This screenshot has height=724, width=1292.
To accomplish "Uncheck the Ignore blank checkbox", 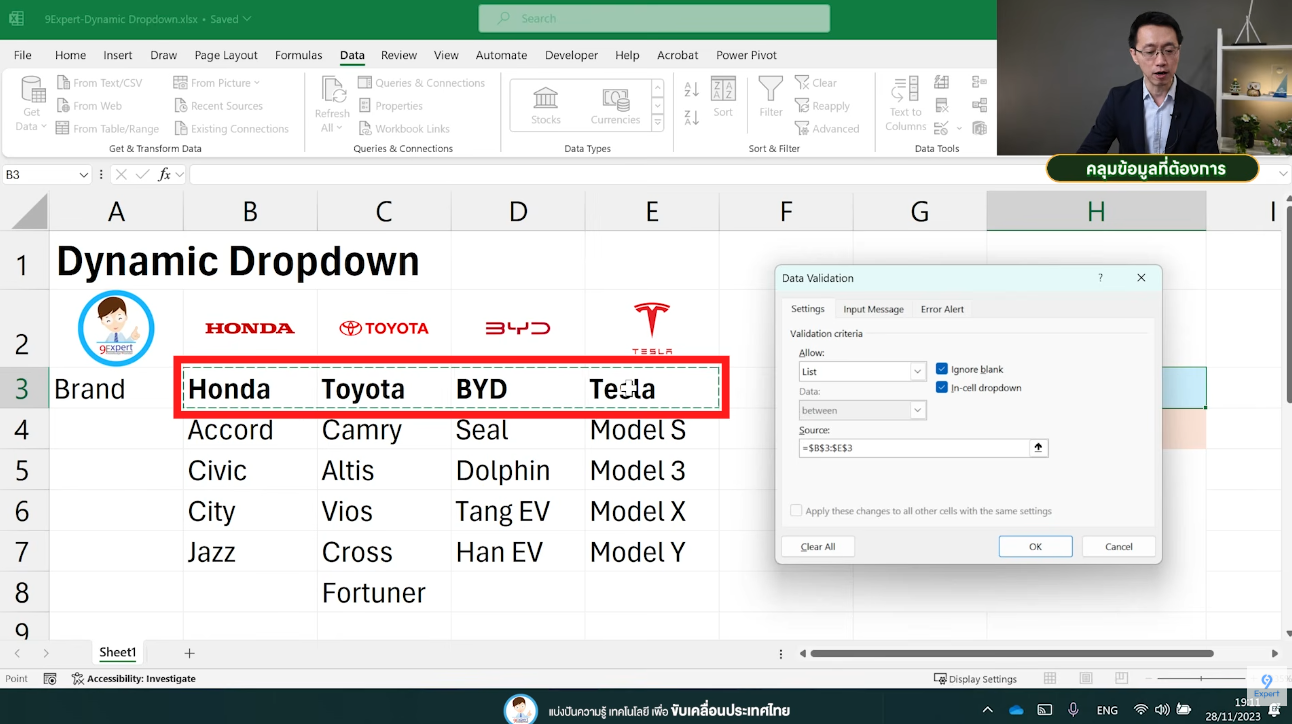I will click(942, 369).
